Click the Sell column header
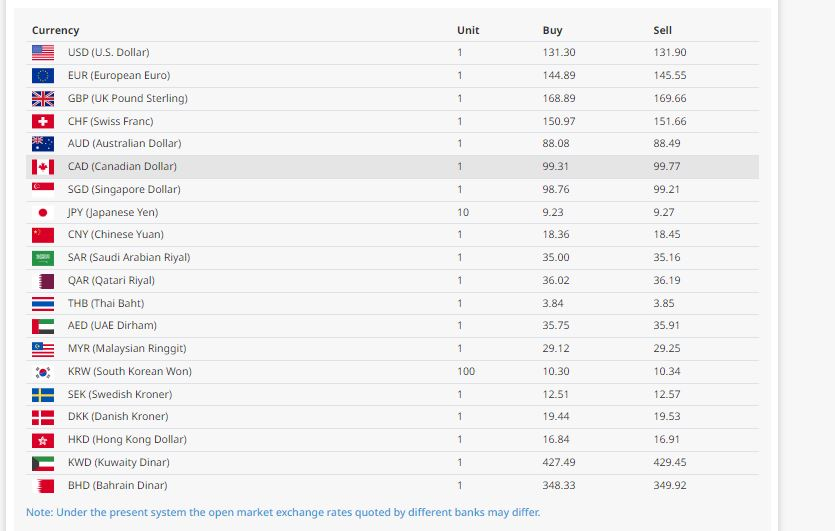Image resolution: width=835 pixels, height=531 pixels. (x=662, y=30)
